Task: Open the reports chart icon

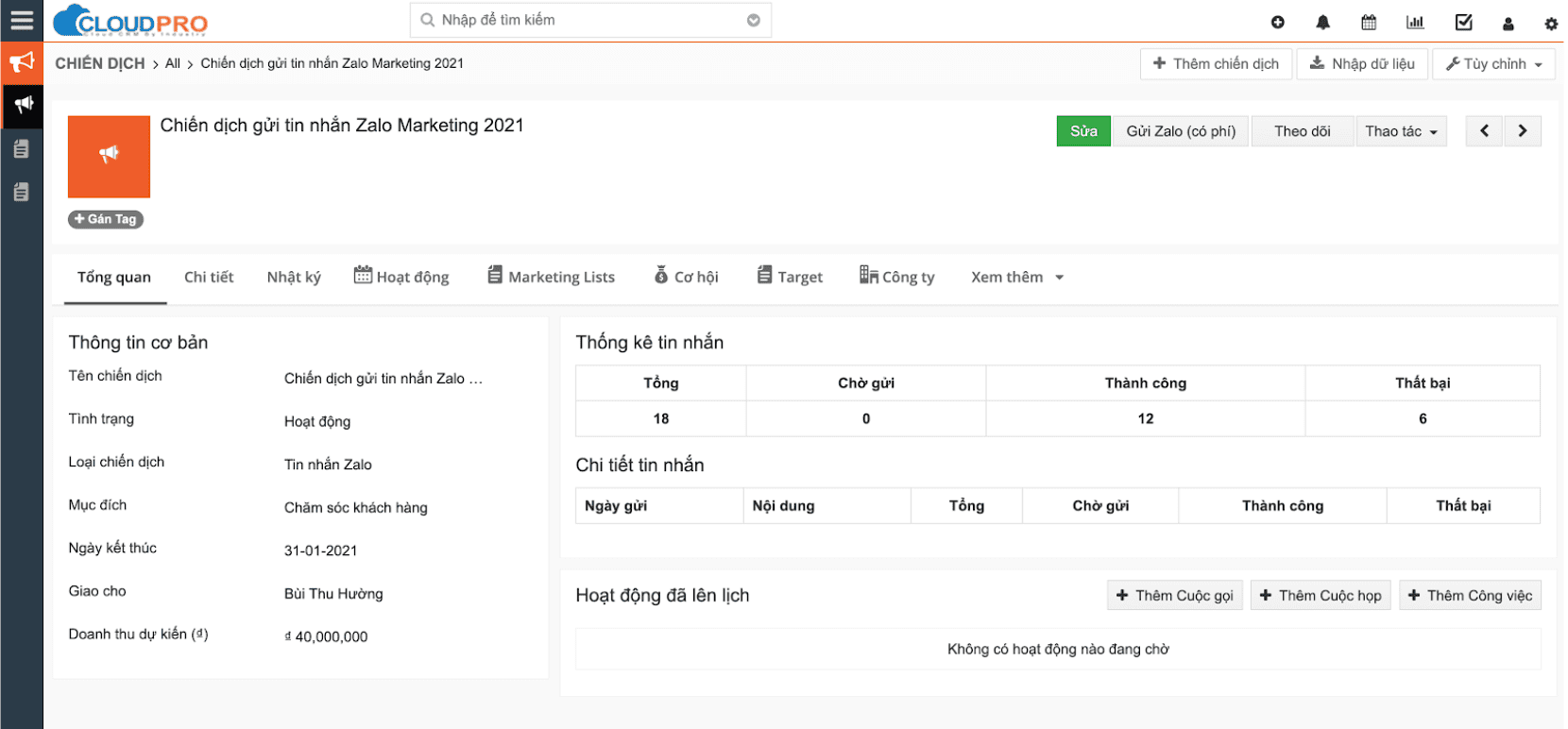Action: [1415, 22]
